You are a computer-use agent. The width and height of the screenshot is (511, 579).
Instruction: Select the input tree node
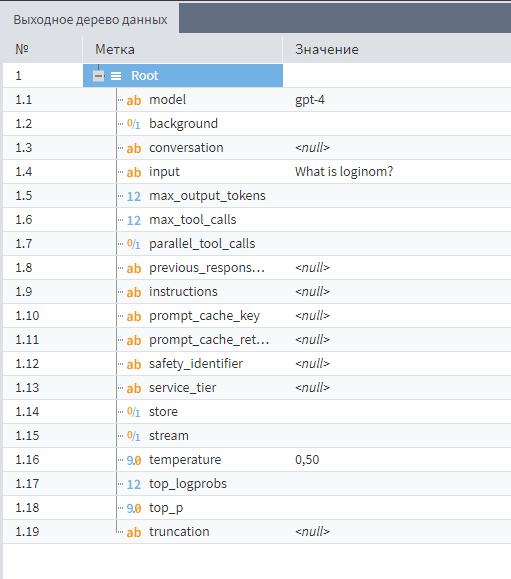tap(164, 172)
